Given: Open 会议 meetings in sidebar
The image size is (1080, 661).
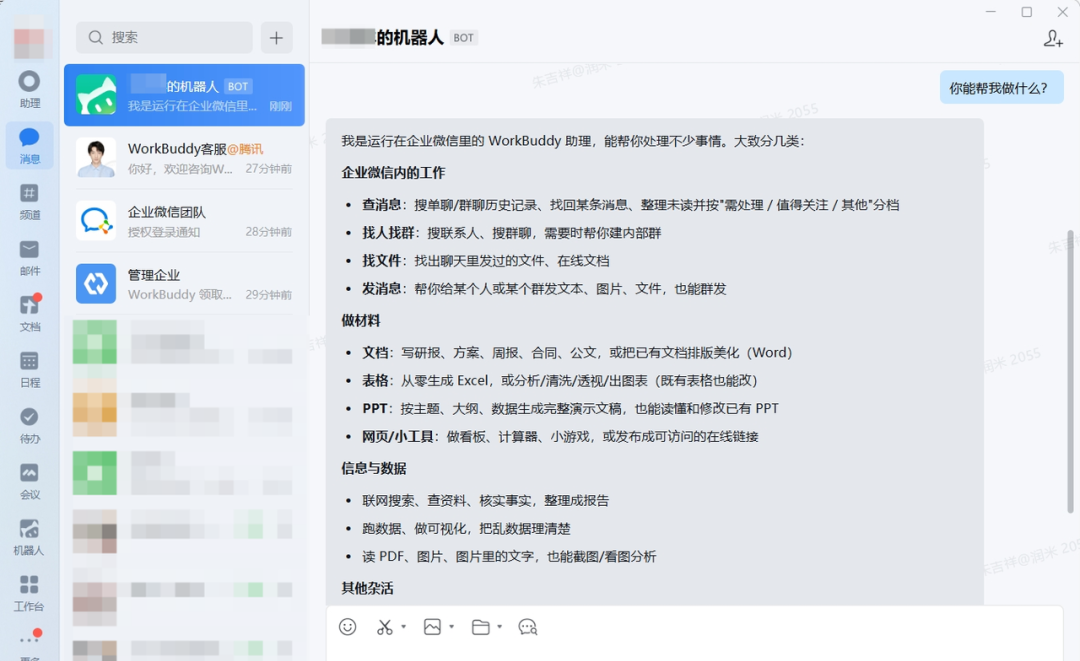Looking at the screenshot, I should (29, 481).
